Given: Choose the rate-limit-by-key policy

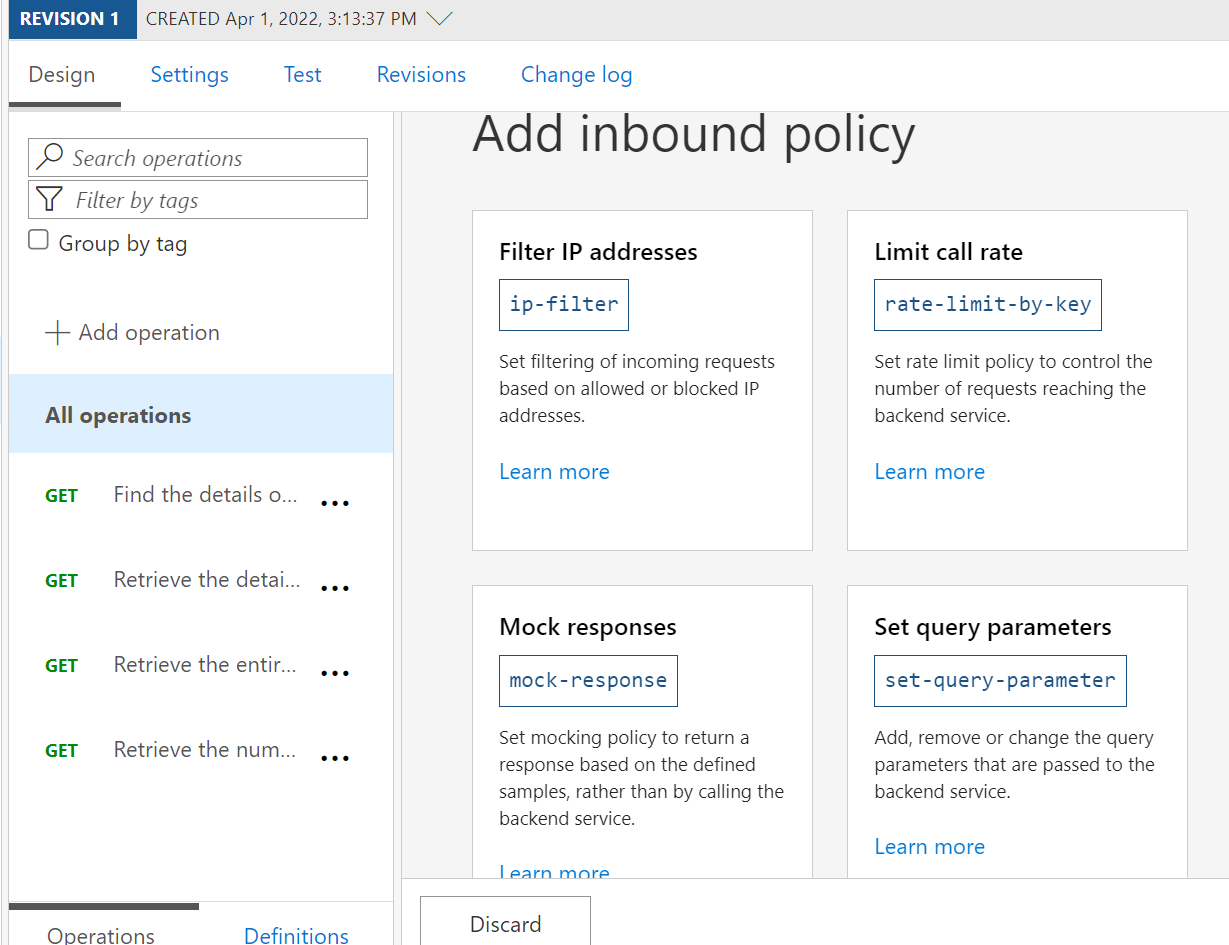Looking at the screenshot, I should (988, 304).
